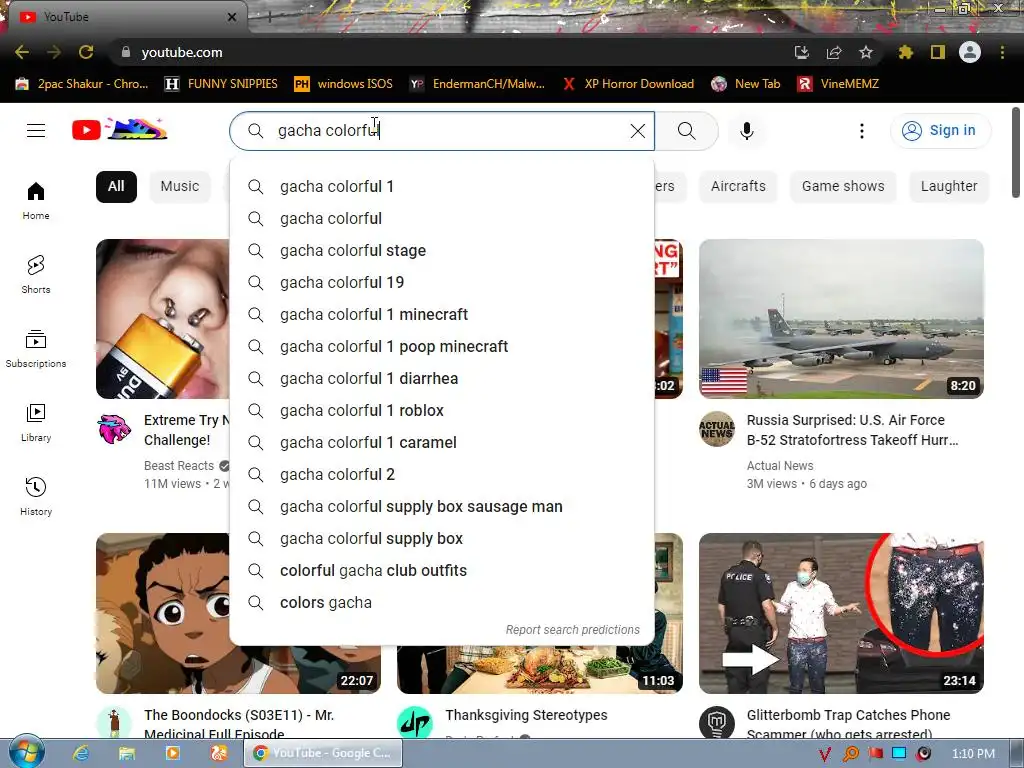Open Chrome three-dot menu
The image size is (1024, 768).
[1002, 52]
